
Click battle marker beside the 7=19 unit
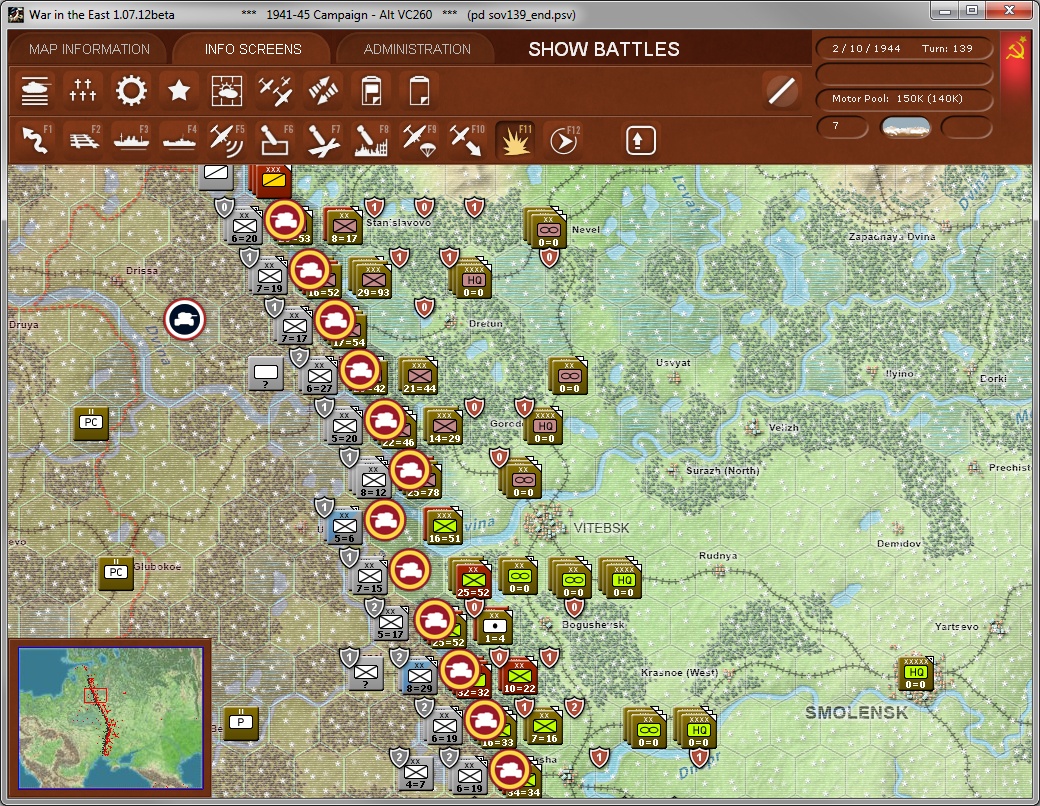coord(310,270)
